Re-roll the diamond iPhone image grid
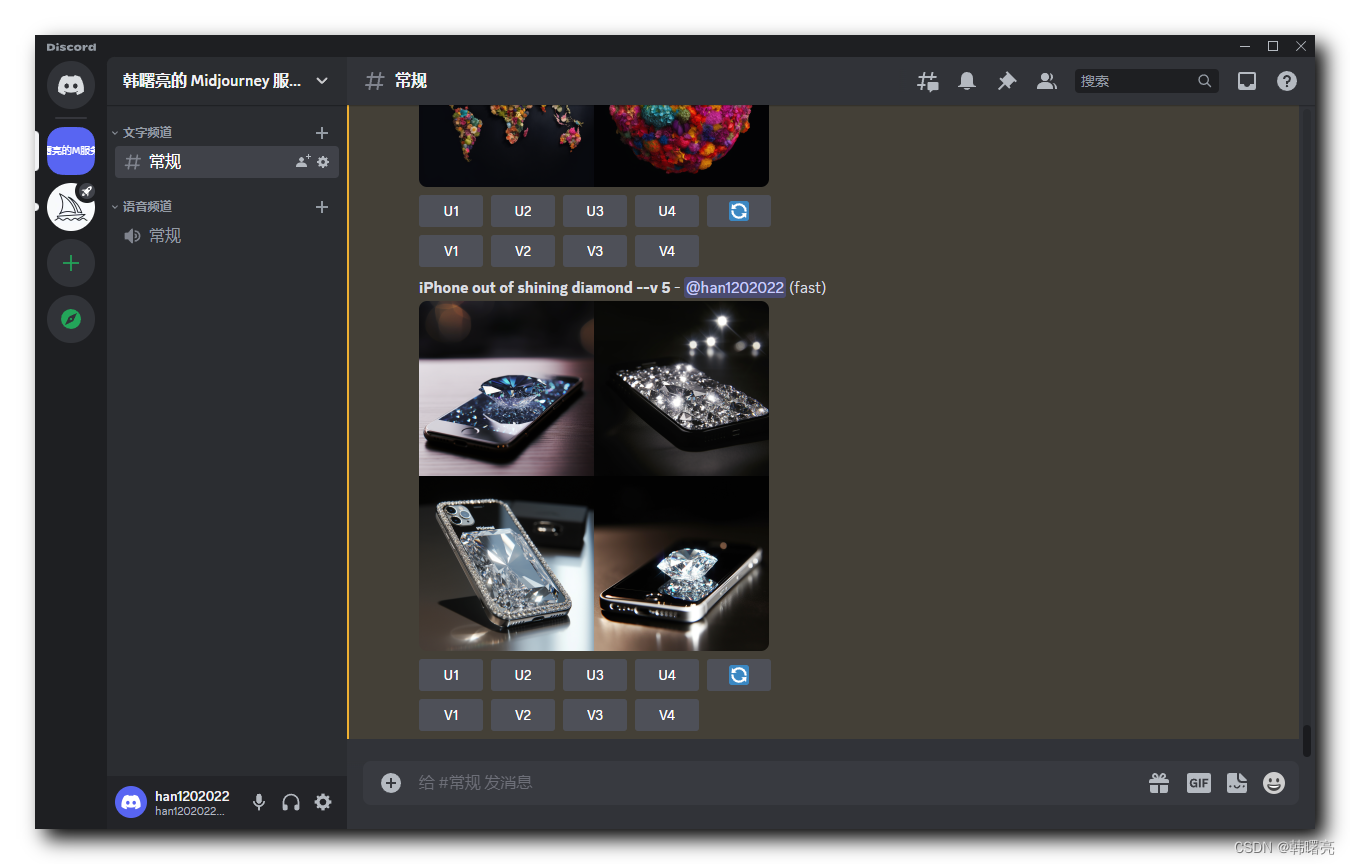 click(x=739, y=675)
